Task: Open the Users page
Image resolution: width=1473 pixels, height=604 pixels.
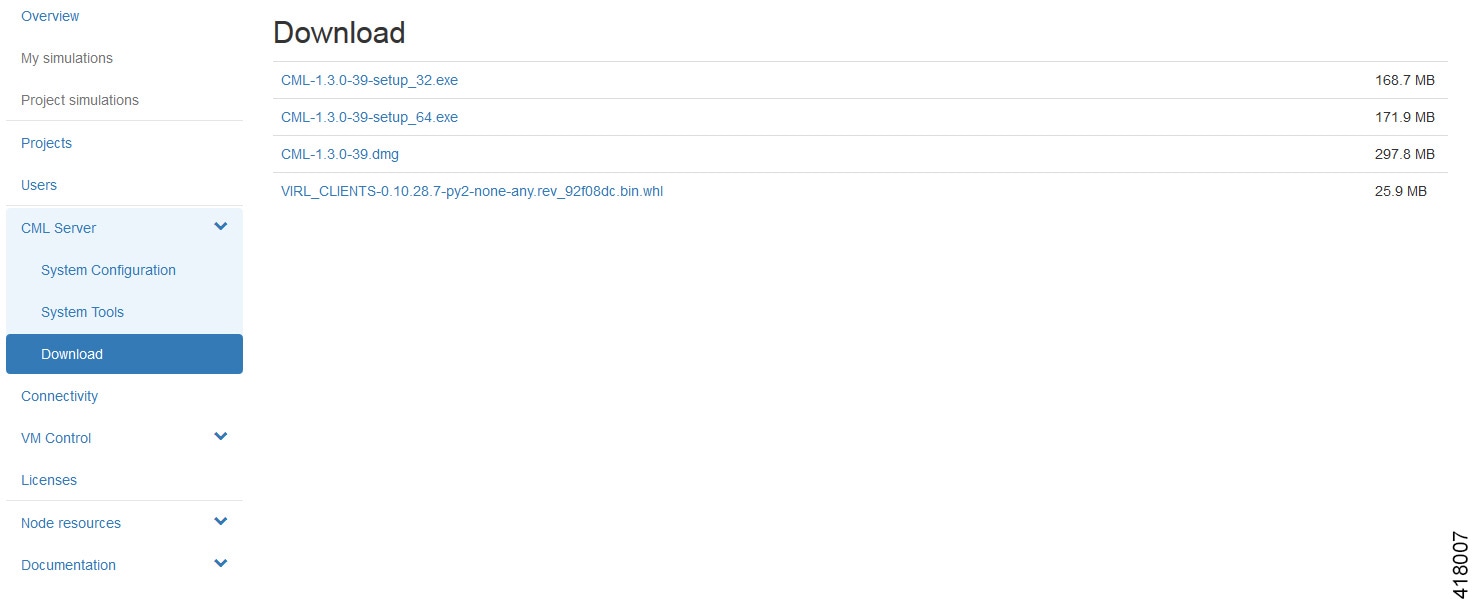Action: click(39, 185)
